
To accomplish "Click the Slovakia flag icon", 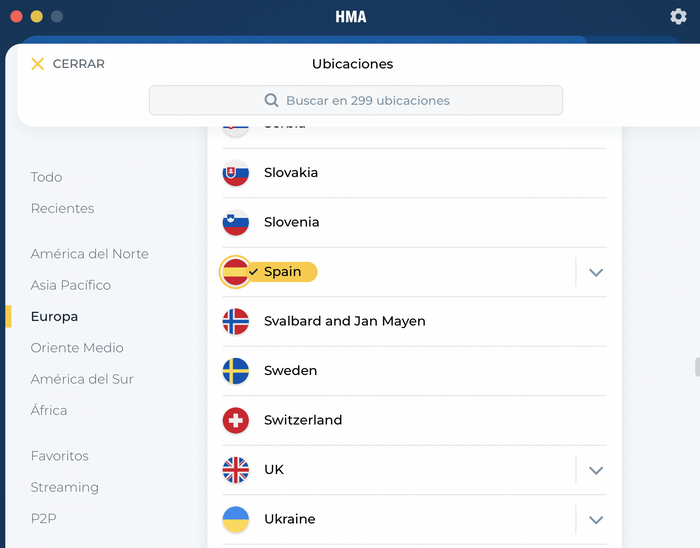I will 236,173.
